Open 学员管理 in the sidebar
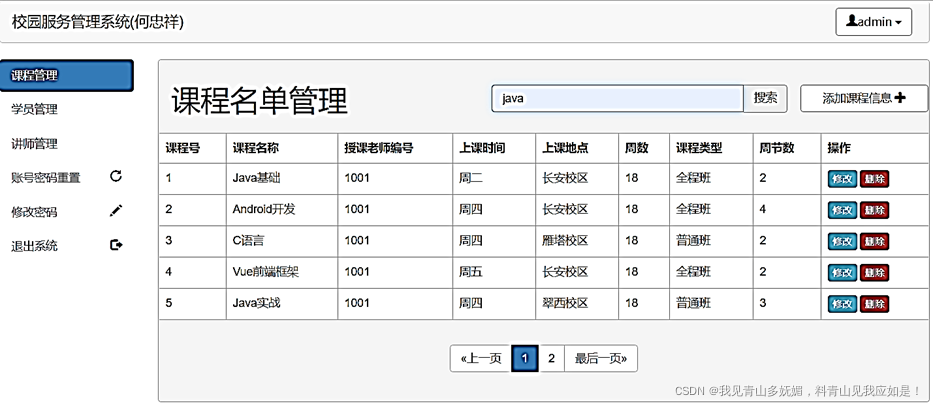Viewport: 933px width, 406px height. 35,110
